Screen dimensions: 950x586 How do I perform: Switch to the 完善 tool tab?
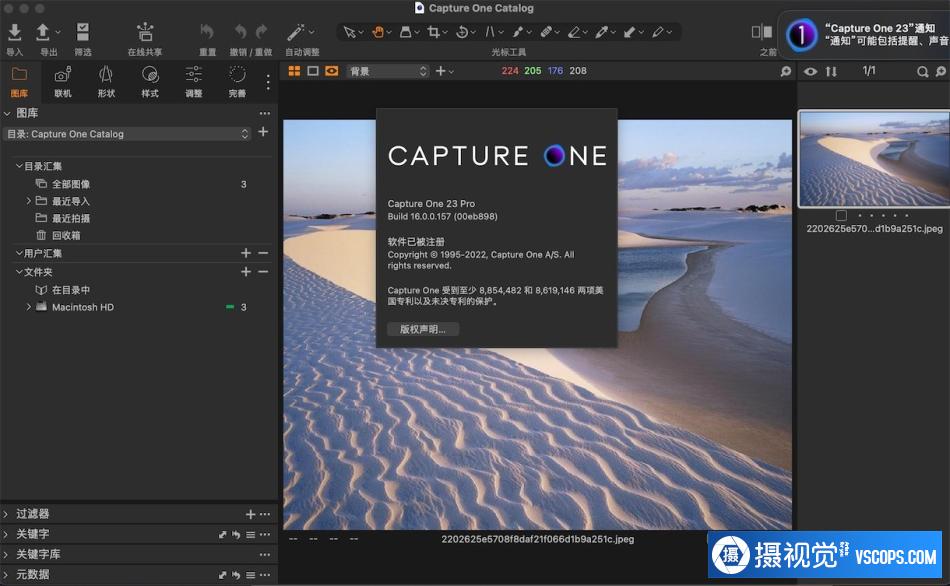238,81
